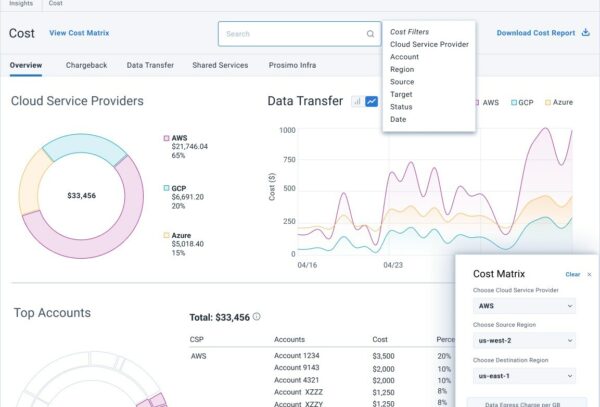The image size is (600, 407).
Task: Close the Cost Matrix panel
Action: point(589,274)
